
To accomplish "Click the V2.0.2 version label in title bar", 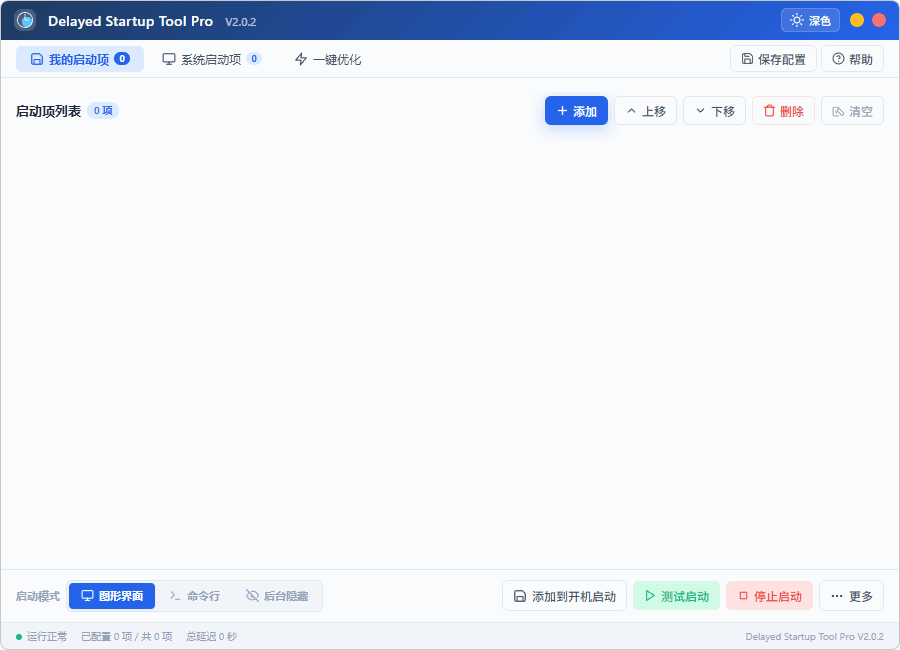I will 240,22.
